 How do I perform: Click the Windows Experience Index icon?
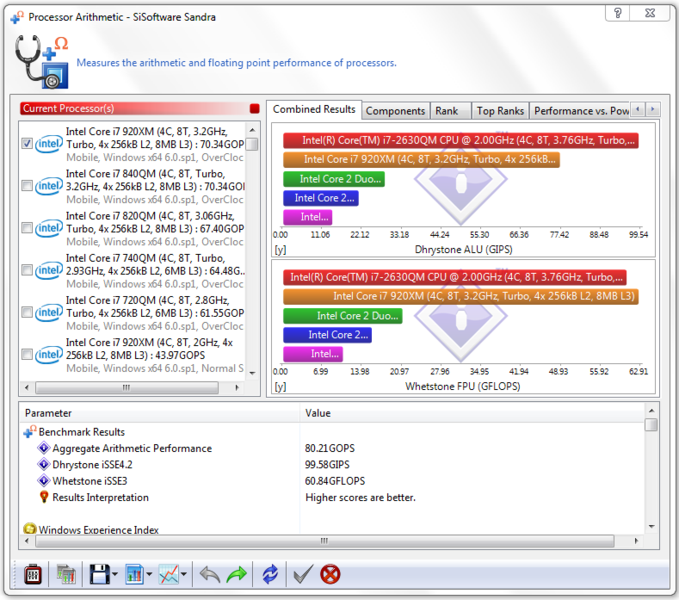click(x=30, y=529)
